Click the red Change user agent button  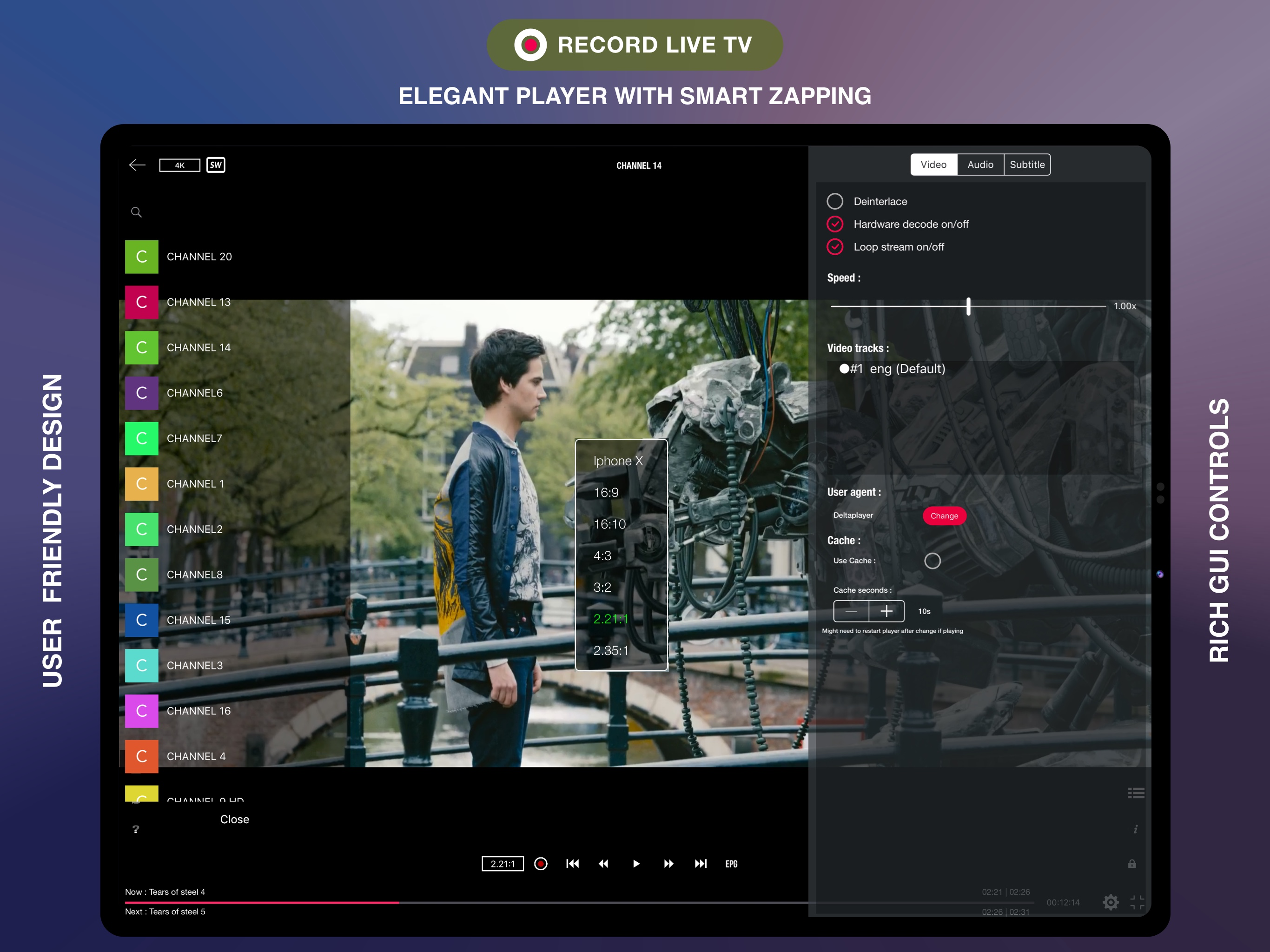[x=944, y=516]
